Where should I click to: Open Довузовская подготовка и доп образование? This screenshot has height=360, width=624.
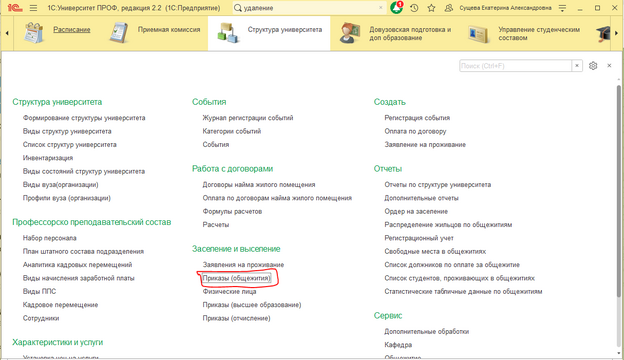point(410,33)
